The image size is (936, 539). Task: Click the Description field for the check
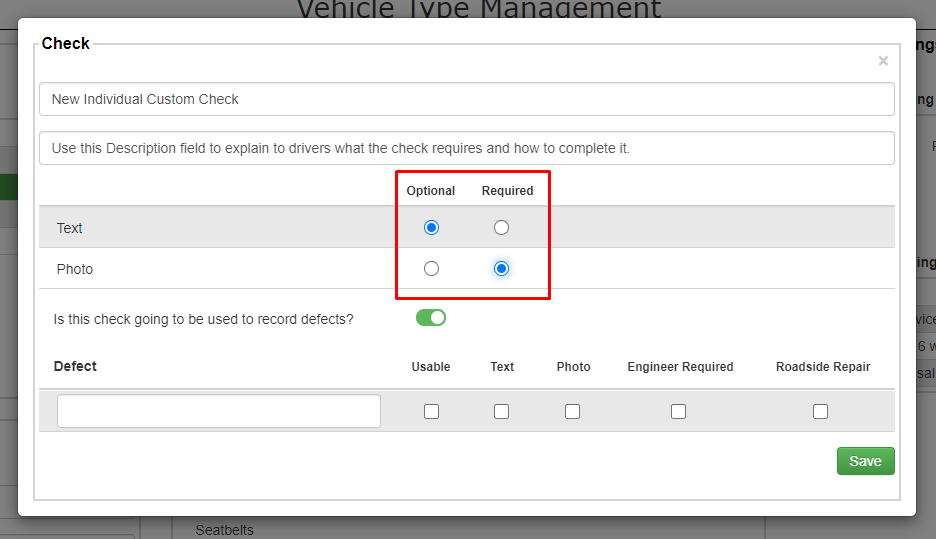coord(467,148)
